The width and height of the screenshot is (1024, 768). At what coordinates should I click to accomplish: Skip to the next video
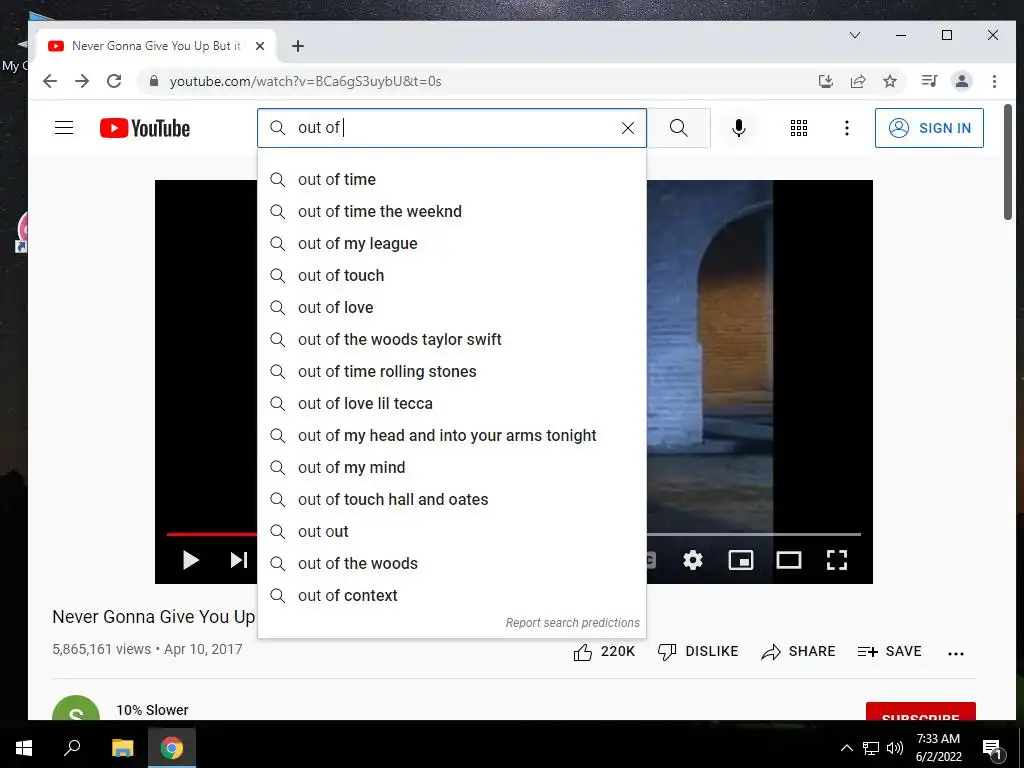[x=239, y=560]
